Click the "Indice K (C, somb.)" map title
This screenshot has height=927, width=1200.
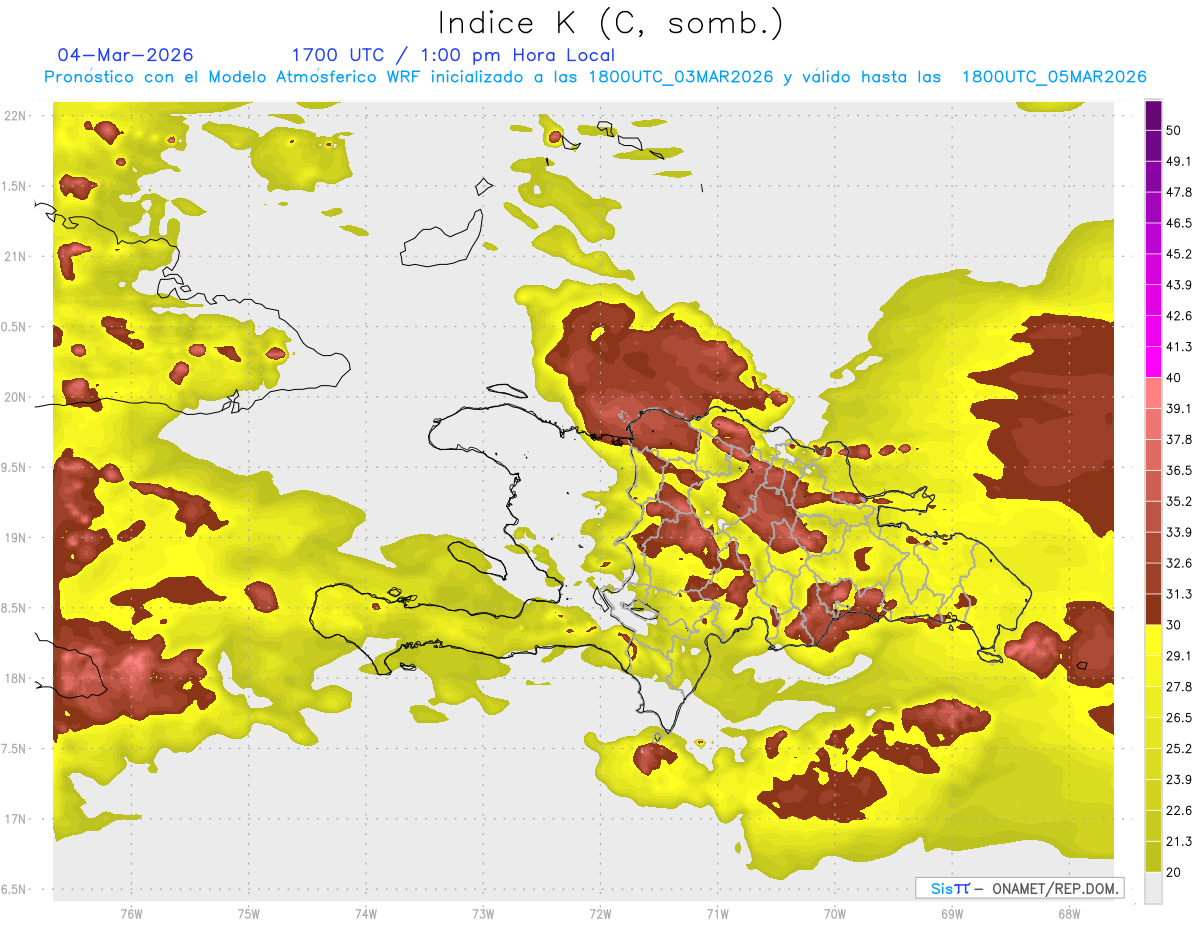coord(610,23)
